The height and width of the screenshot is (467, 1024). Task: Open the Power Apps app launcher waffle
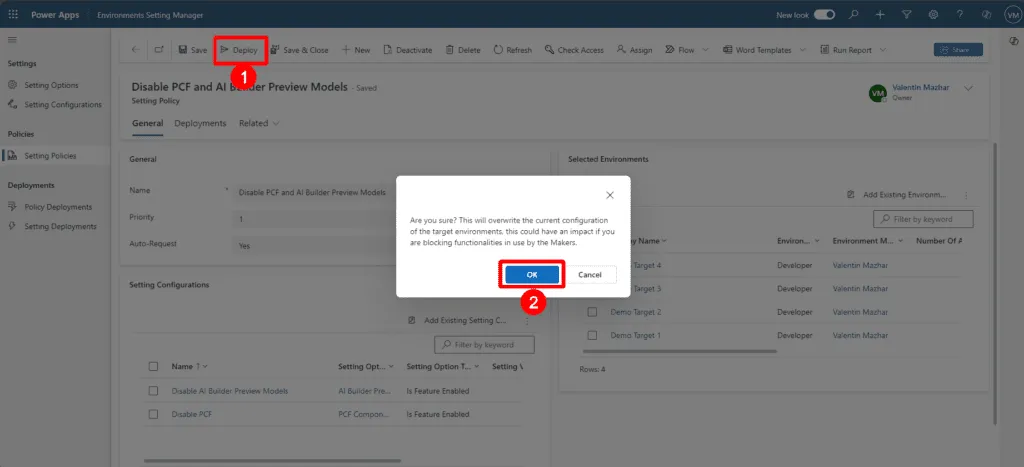click(x=13, y=14)
